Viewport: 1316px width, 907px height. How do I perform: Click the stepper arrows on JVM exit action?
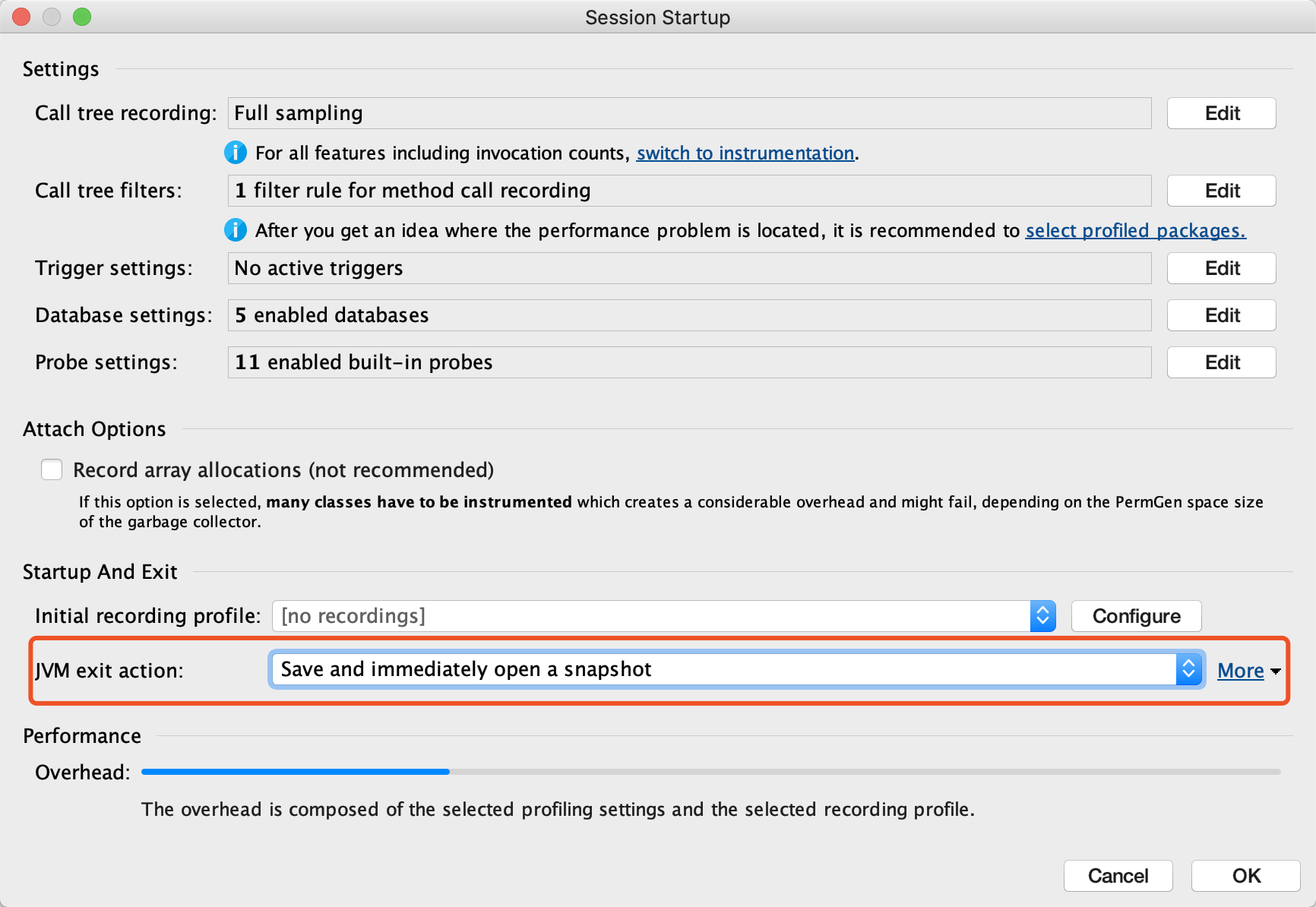pyautogui.click(x=1190, y=669)
